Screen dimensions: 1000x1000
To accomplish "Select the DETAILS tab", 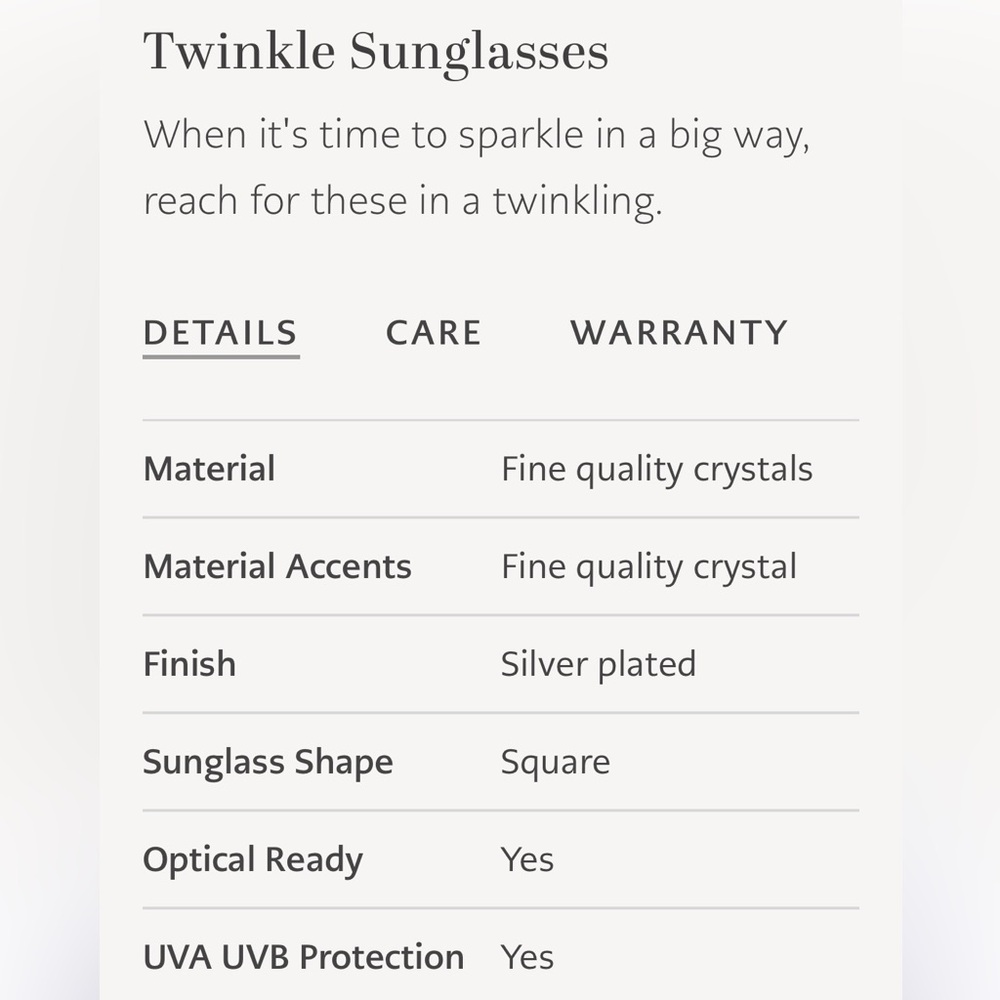I will pyautogui.click(x=220, y=332).
